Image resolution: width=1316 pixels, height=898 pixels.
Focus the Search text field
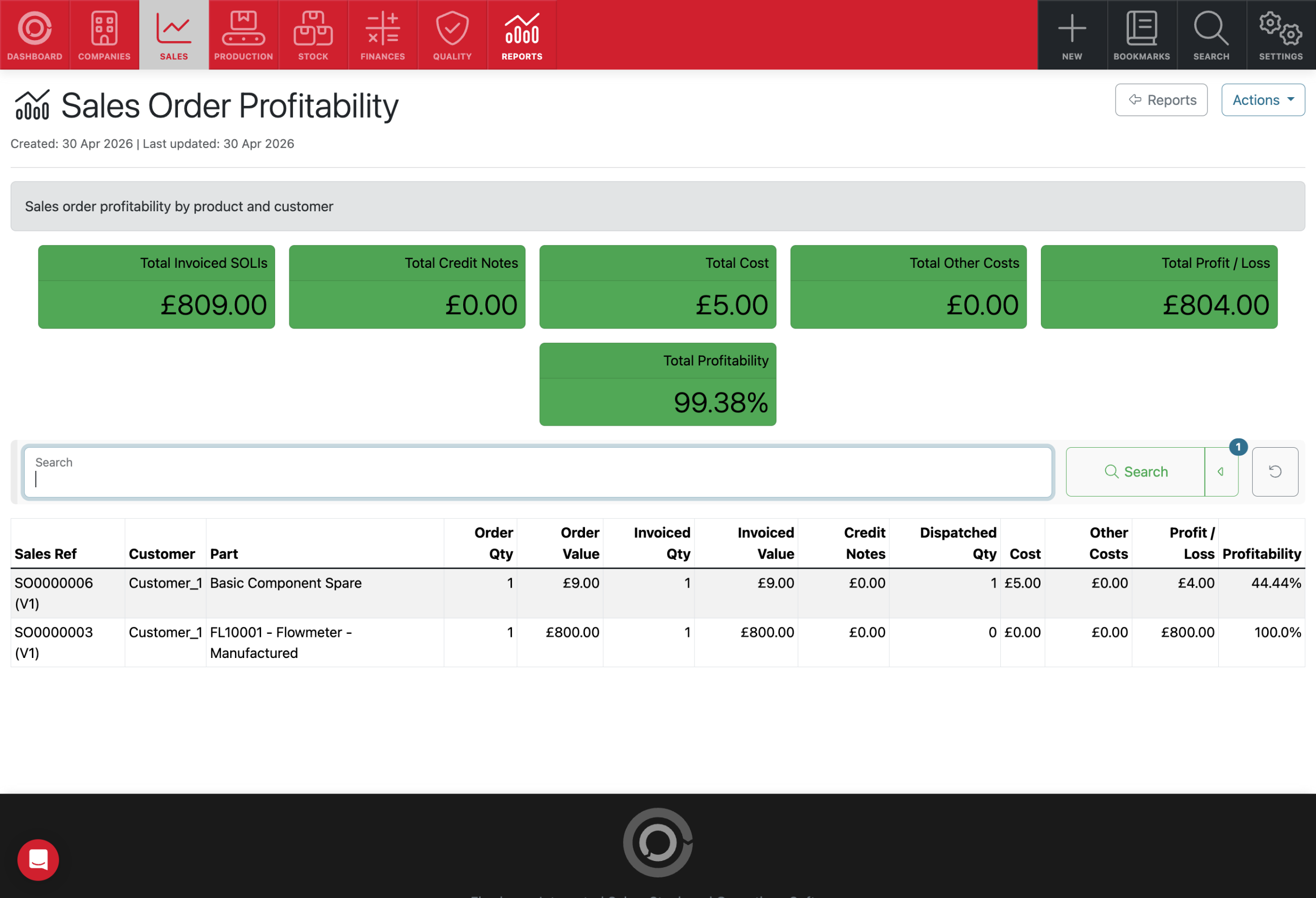click(538, 472)
